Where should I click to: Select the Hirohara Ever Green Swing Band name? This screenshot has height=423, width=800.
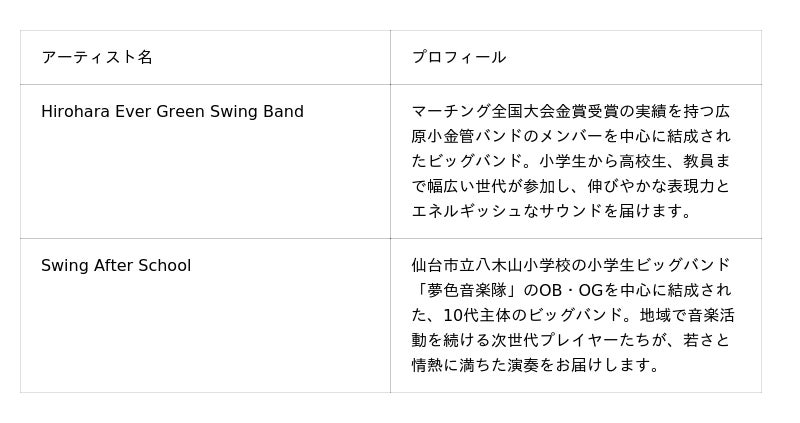pos(172,111)
